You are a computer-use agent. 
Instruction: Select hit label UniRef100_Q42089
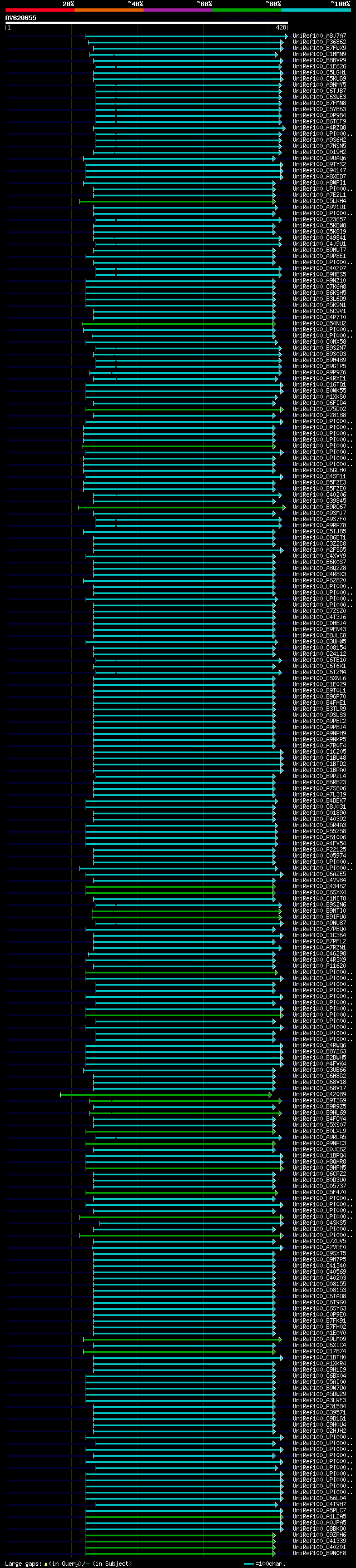click(319, 1095)
